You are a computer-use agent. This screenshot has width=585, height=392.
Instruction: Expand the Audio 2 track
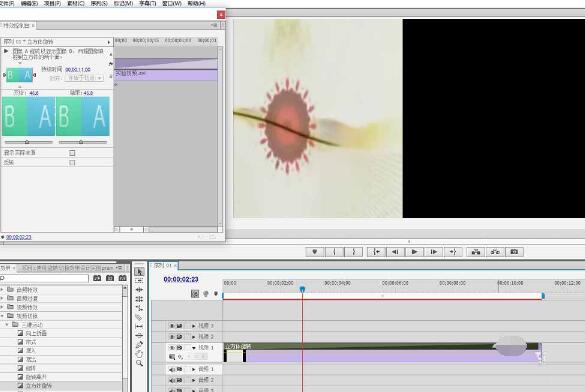[194, 380]
